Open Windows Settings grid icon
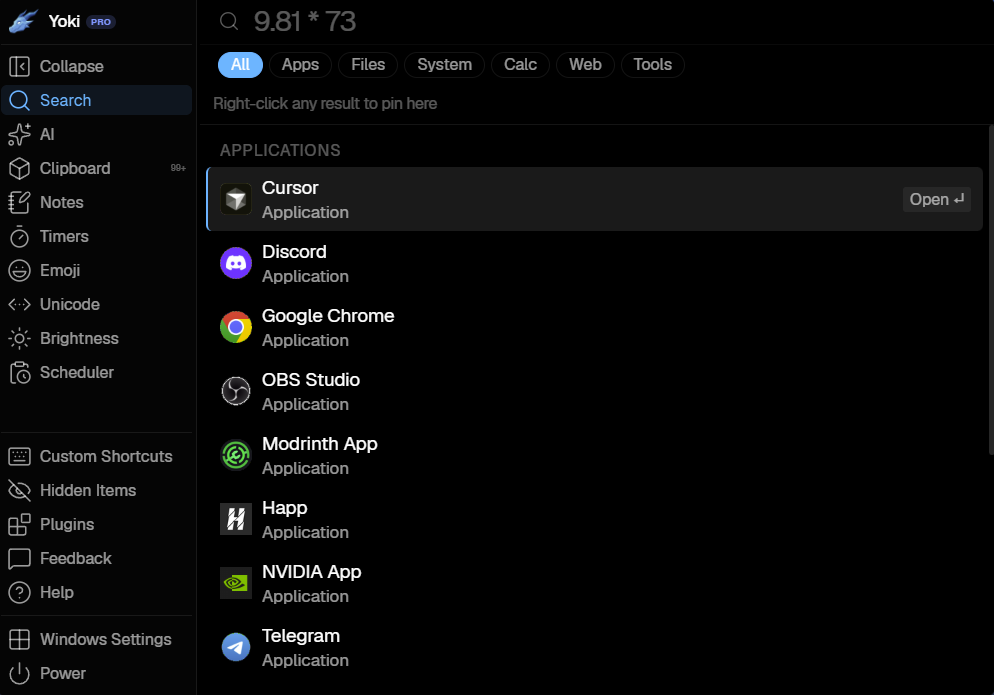This screenshot has height=695, width=994. tap(20, 639)
